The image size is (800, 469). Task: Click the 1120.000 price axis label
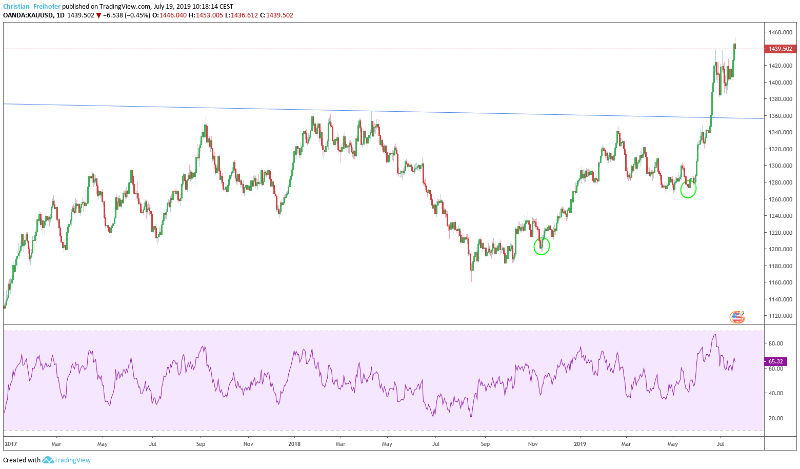(x=780, y=315)
